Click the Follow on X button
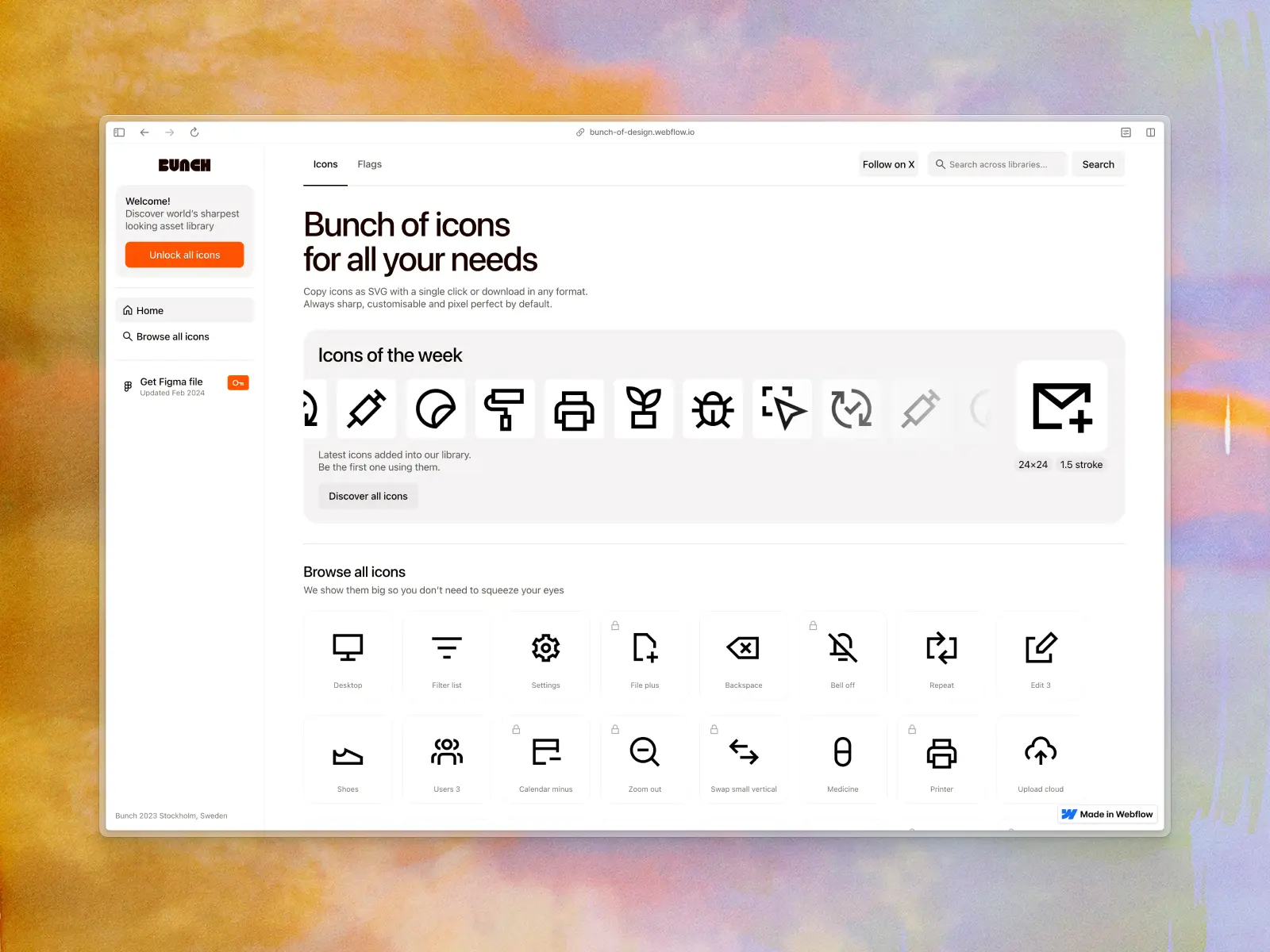Image resolution: width=1270 pixels, height=952 pixels. 888,164
